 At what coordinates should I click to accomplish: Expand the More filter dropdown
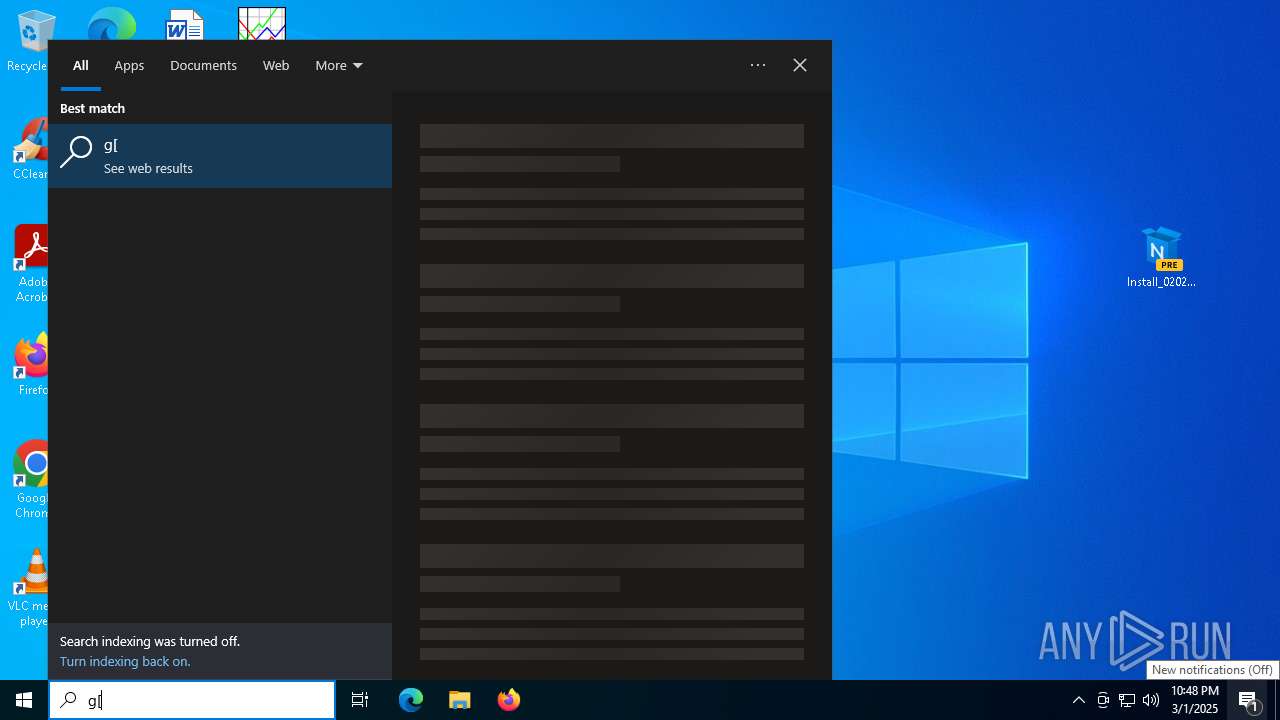coord(339,65)
